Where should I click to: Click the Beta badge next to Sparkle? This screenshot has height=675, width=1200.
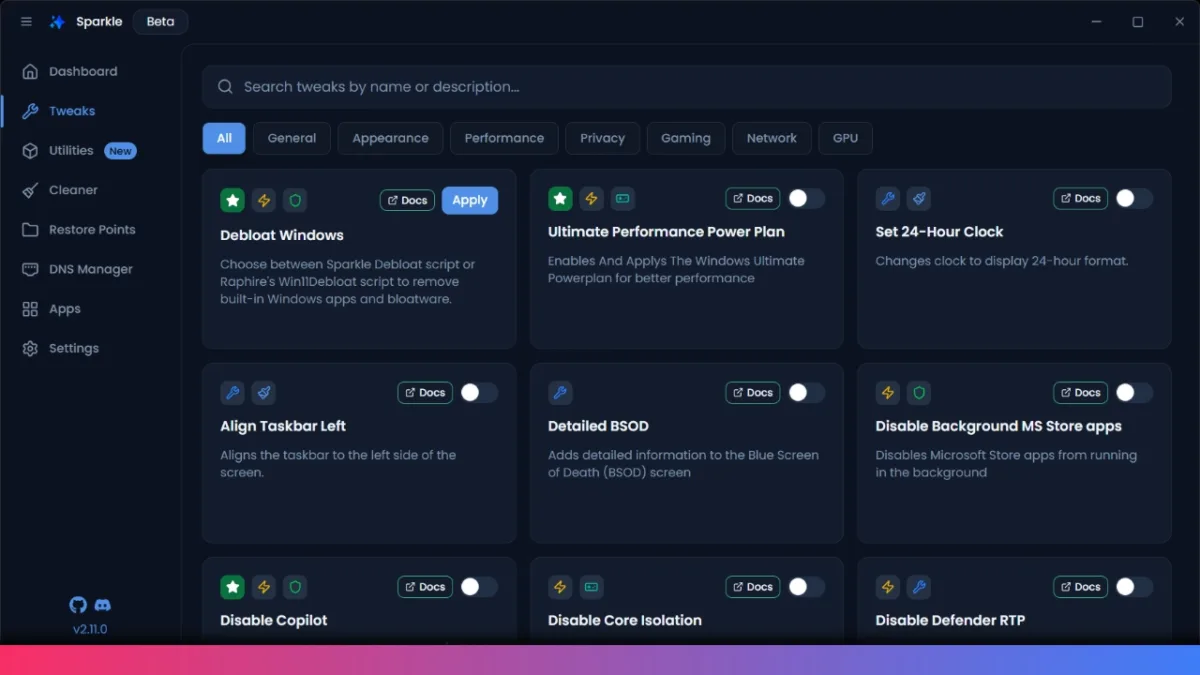click(x=160, y=21)
